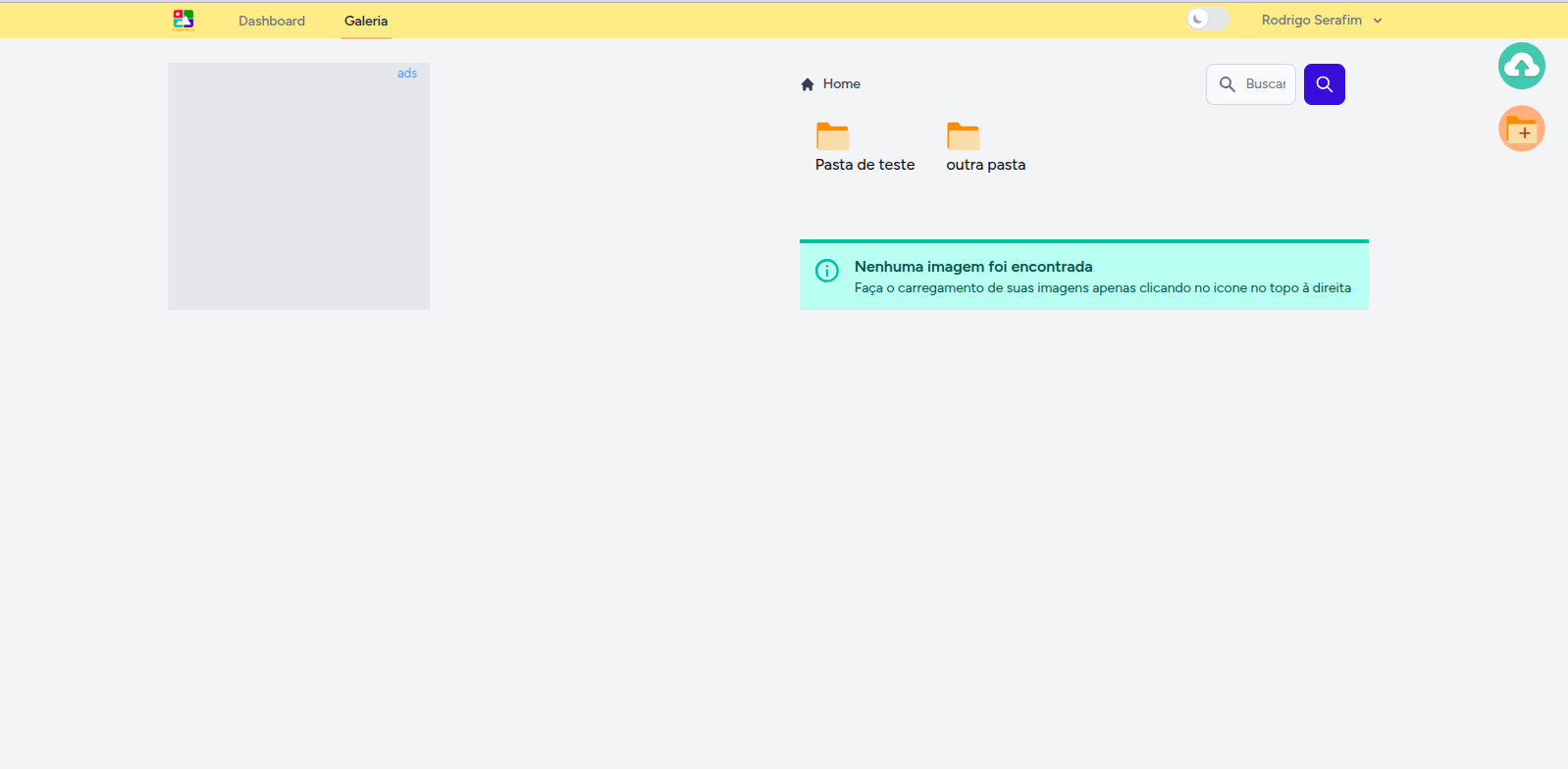This screenshot has height=770, width=1568.
Task: Focus the Buscar search field
Action: (x=1251, y=84)
